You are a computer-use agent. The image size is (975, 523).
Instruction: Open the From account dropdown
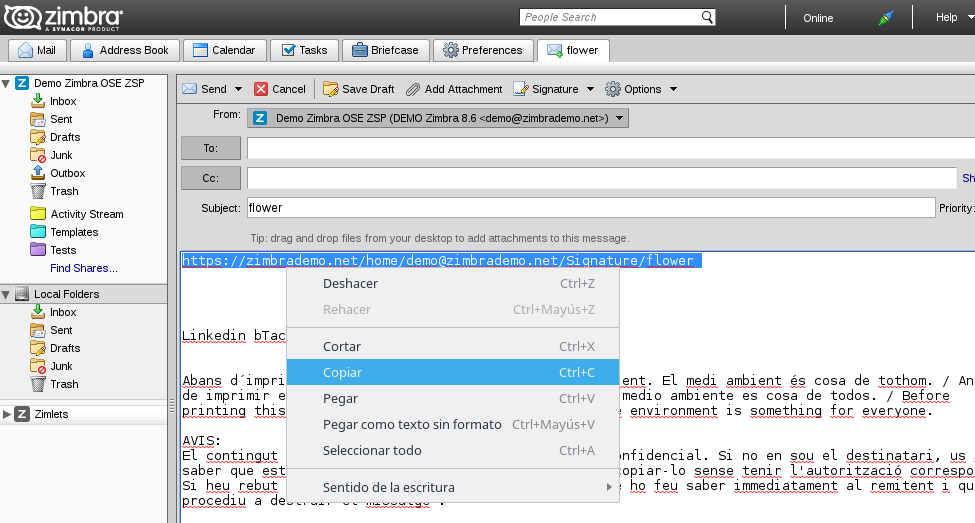(x=438, y=118)
